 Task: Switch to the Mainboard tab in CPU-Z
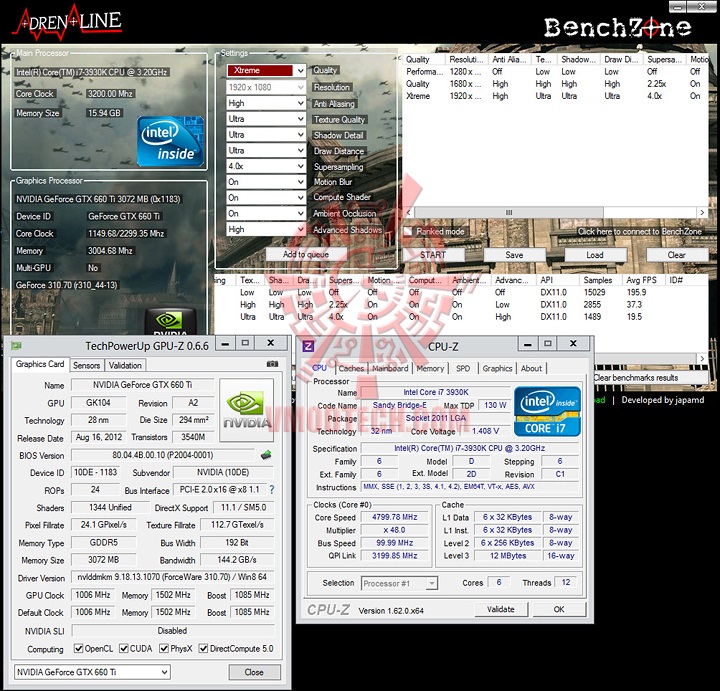point(390,368)
